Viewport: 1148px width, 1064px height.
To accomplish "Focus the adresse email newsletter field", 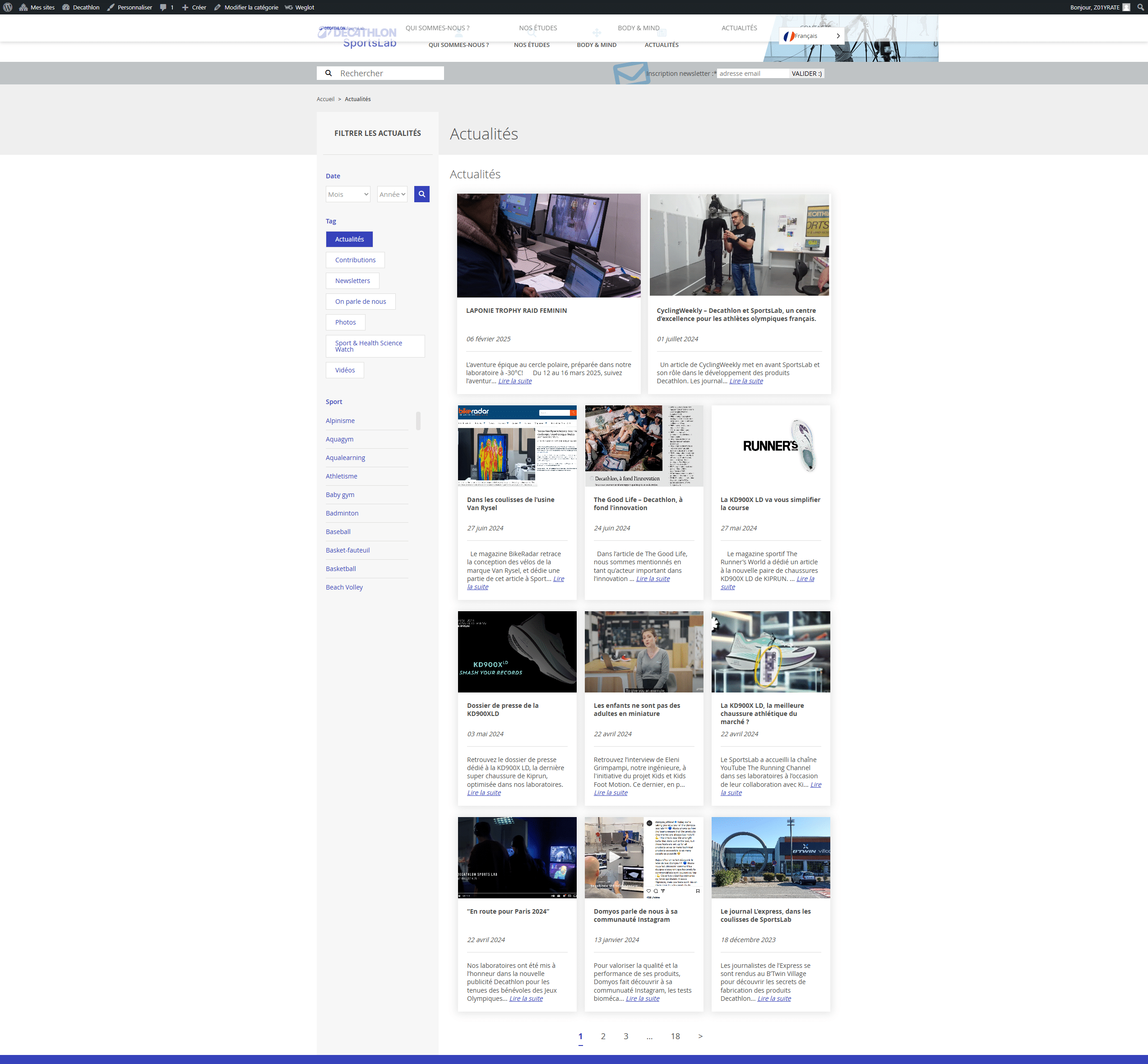I will coord(752,74).
